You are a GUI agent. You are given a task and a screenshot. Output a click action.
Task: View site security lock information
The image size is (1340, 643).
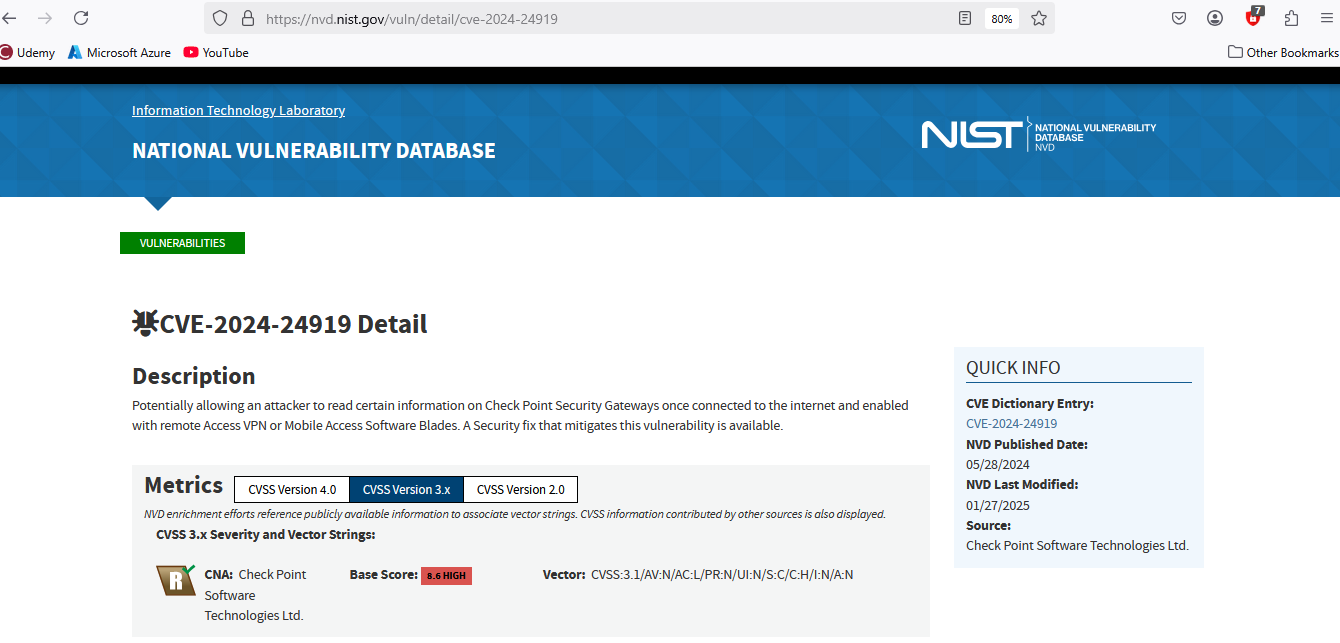pyautogui.click(x=247, y=18)
